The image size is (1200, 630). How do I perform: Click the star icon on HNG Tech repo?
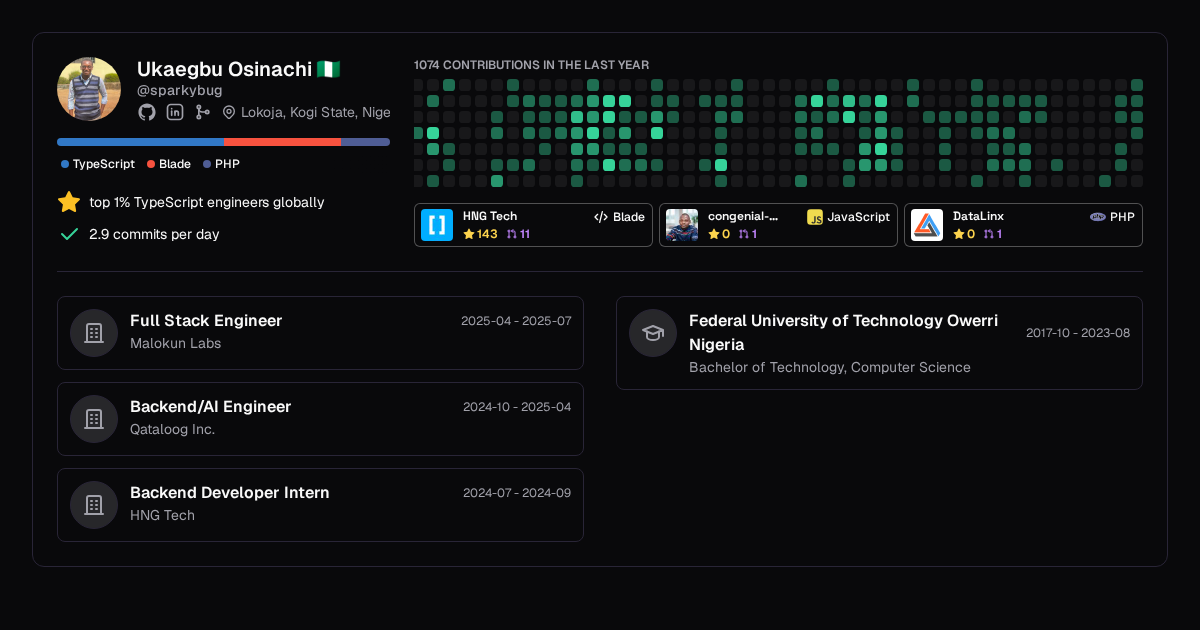pos(469,234)
